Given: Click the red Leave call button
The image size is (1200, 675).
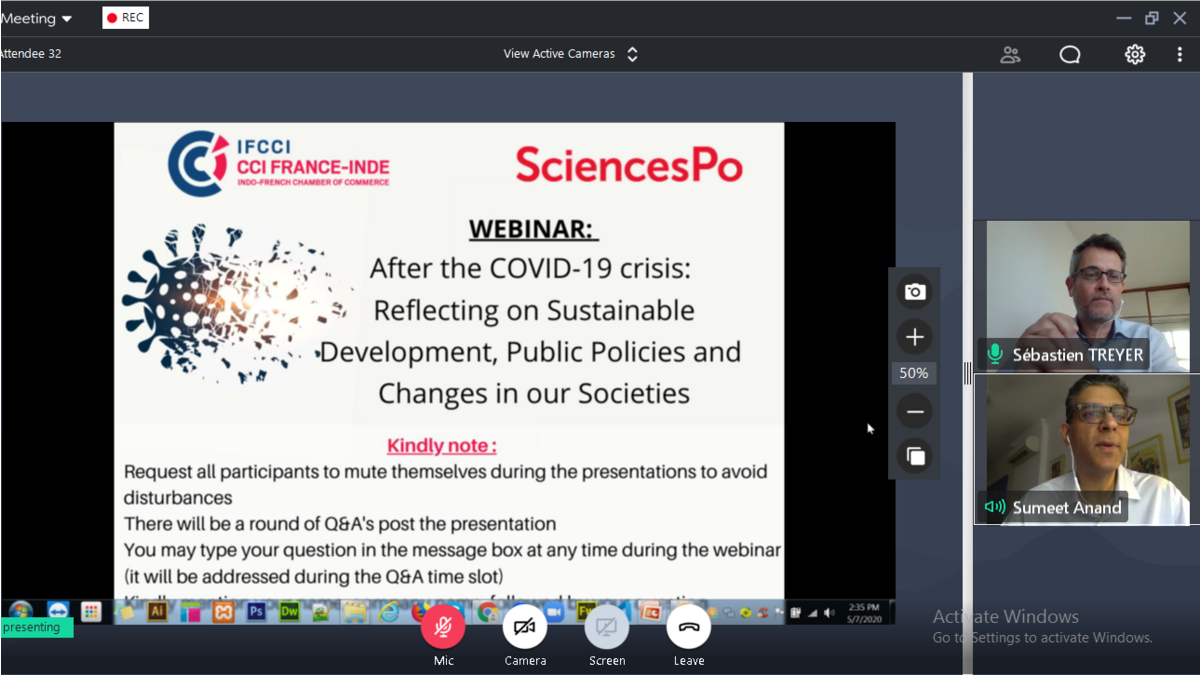Looking at the screenshot, I should tap(689, 628).
